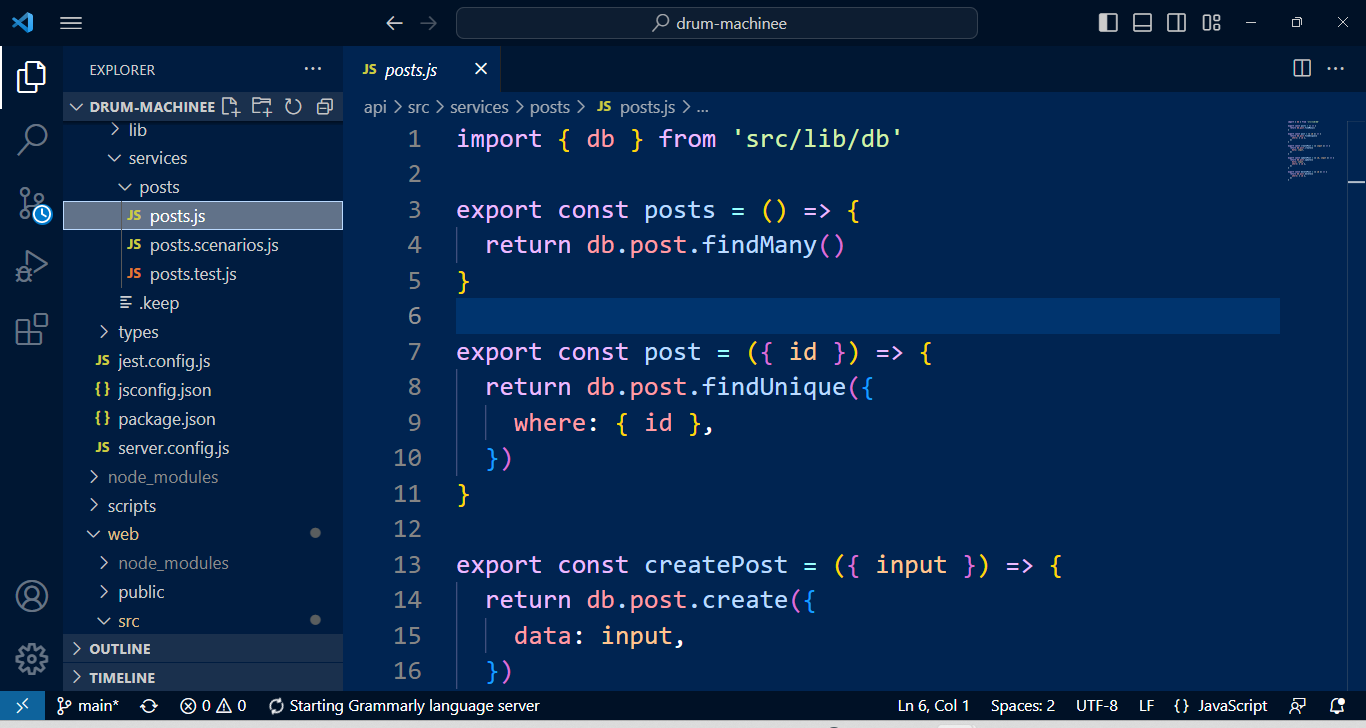Open the Search view in activity bar

pos(32,140)
